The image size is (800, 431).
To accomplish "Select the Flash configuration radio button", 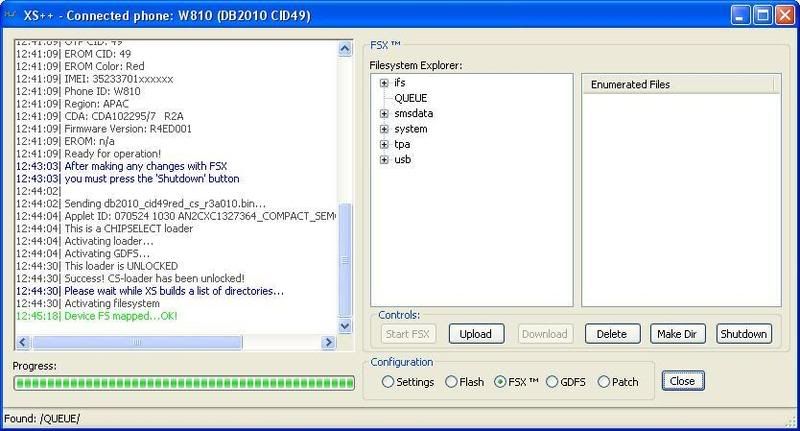I will (451, 382).
